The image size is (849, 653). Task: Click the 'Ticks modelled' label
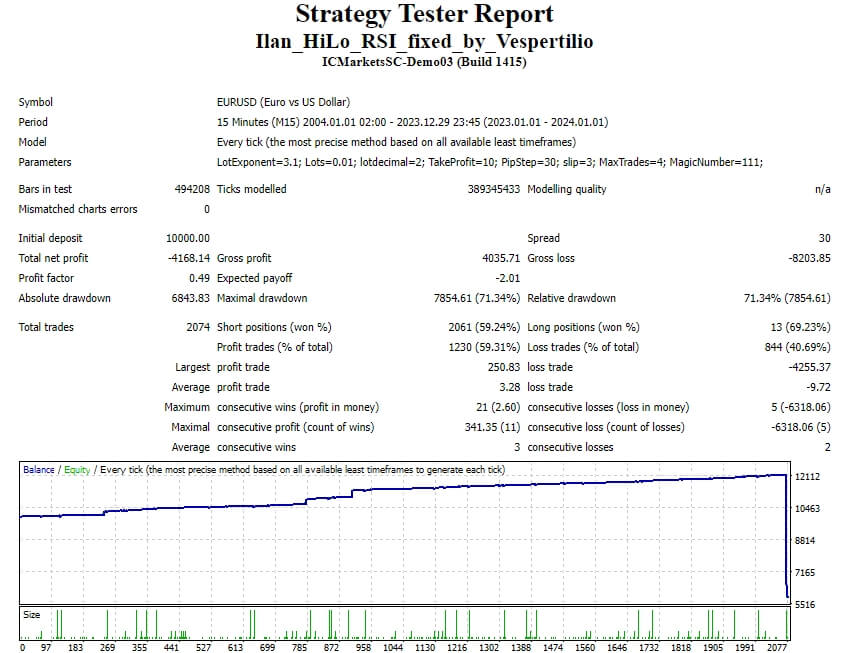pos(252,190)
